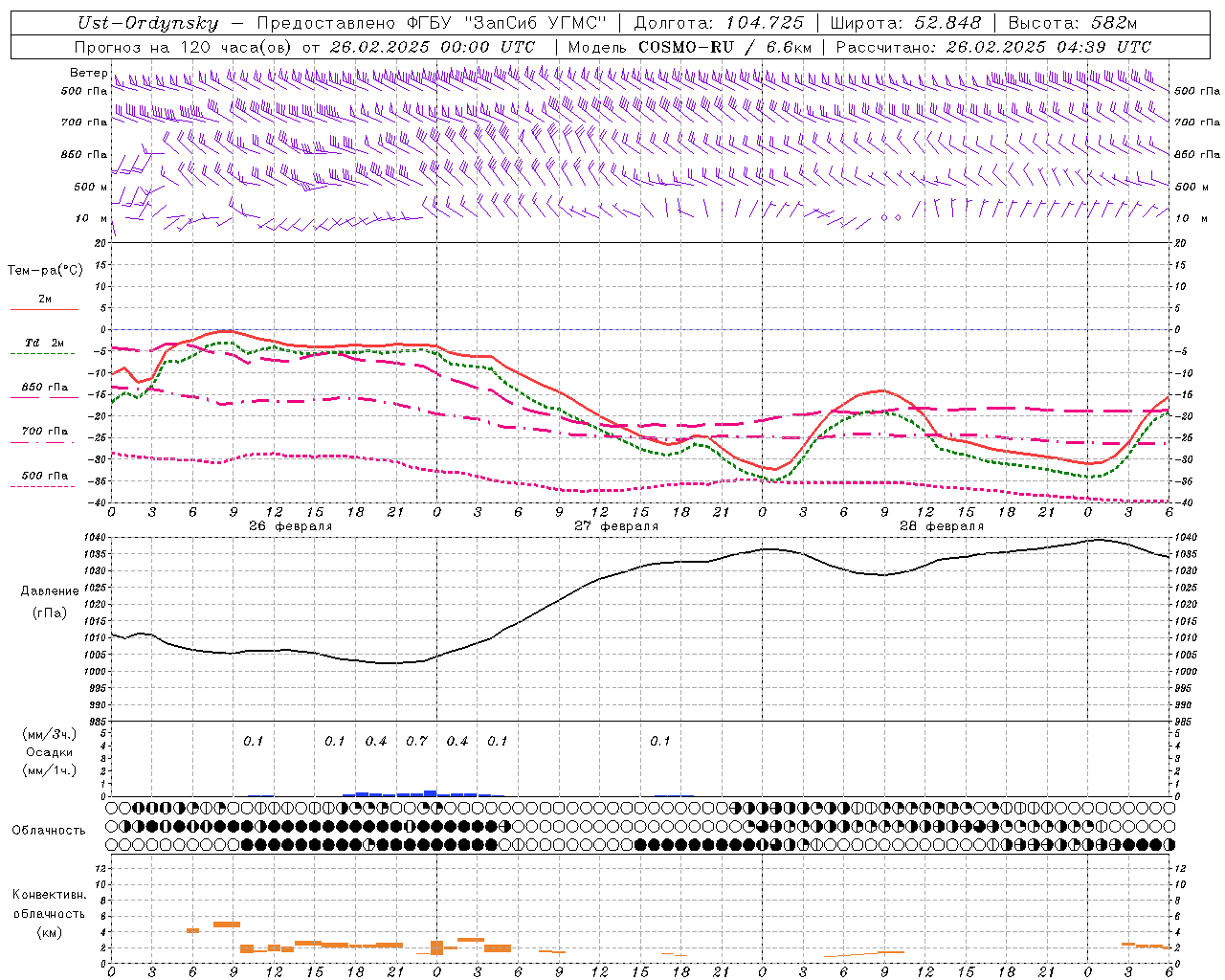Click the 'Облачность' cloud cover row label
1225x980 pixels.
[x=49, y=831]
